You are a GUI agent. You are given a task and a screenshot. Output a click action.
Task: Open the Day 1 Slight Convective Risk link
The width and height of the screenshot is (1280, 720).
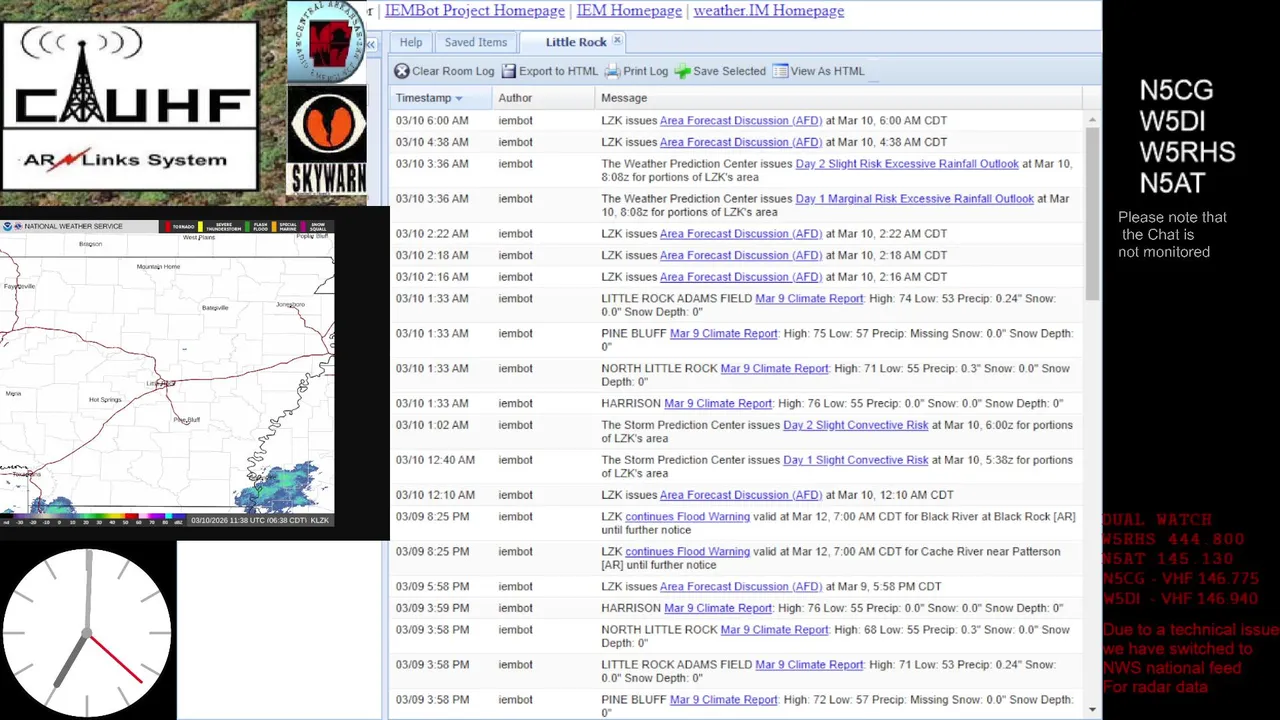coord(856,460)
